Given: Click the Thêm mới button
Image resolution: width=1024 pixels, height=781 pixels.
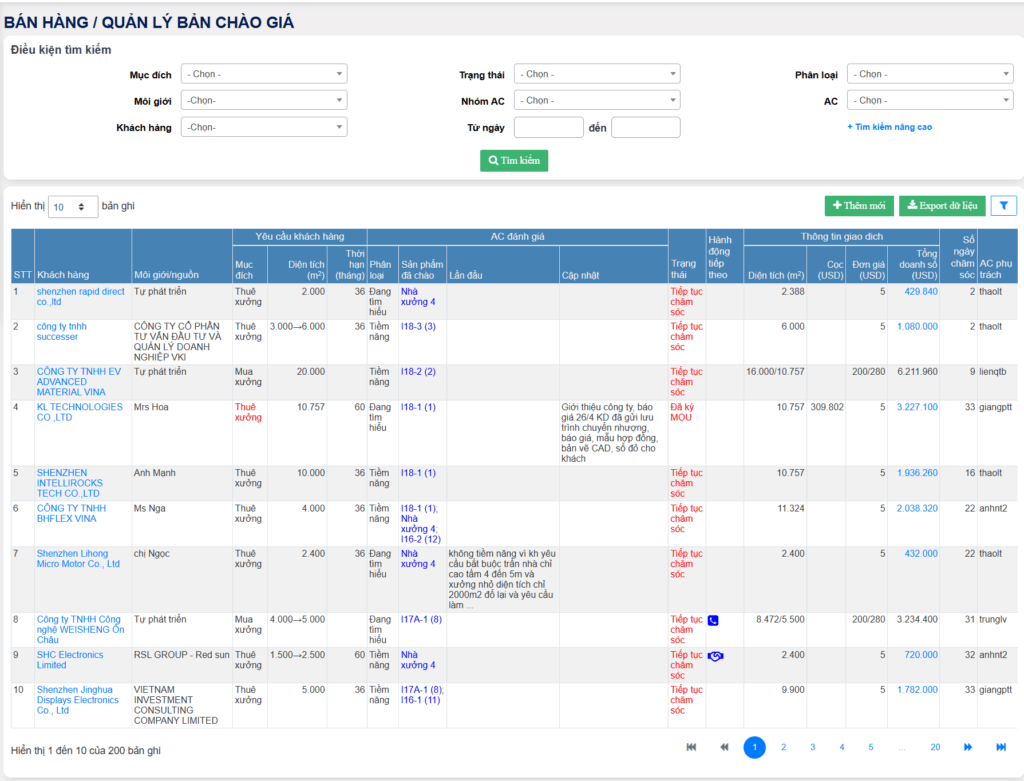Looking at the screenshot, I should [x=859, y=206].
